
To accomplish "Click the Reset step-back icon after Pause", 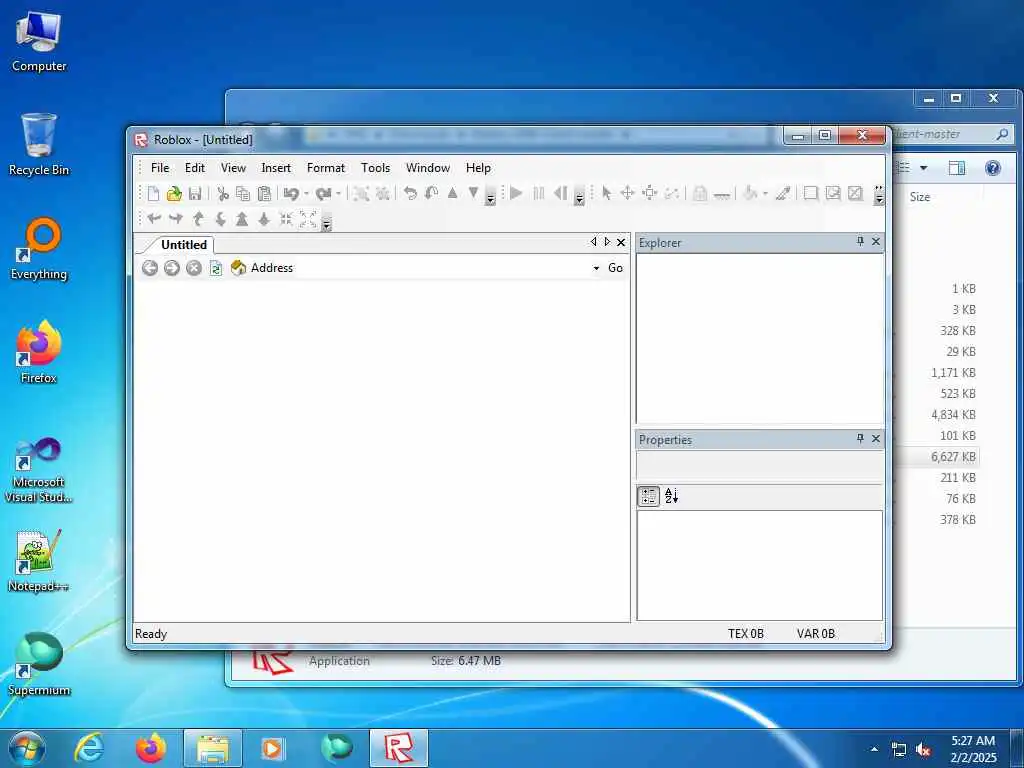I will tap(560, 193).
